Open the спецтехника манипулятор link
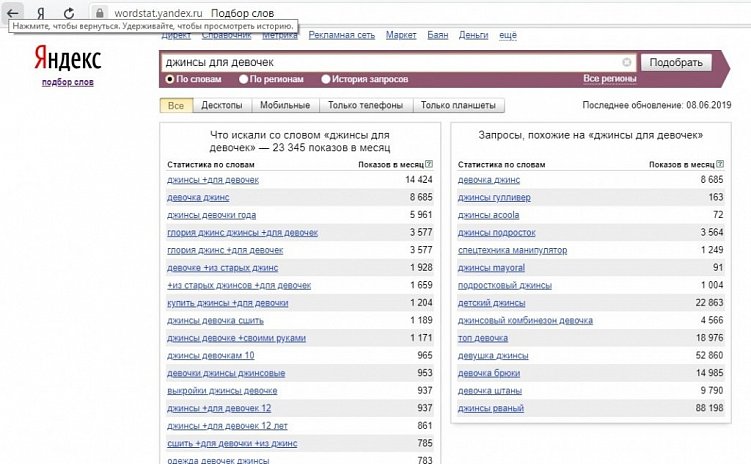 tap(512, 250)
